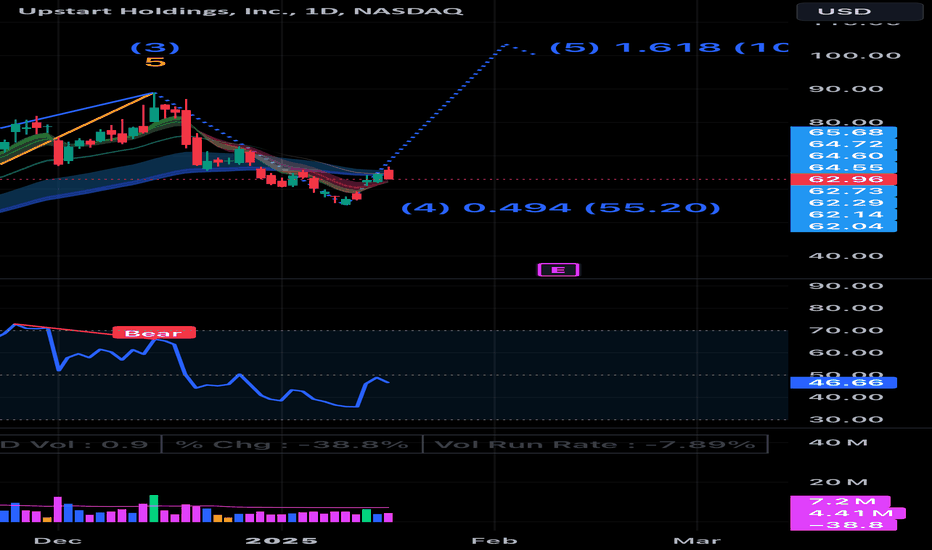
Task: Click the 62.04 price scale label
Action: point(843,226)
